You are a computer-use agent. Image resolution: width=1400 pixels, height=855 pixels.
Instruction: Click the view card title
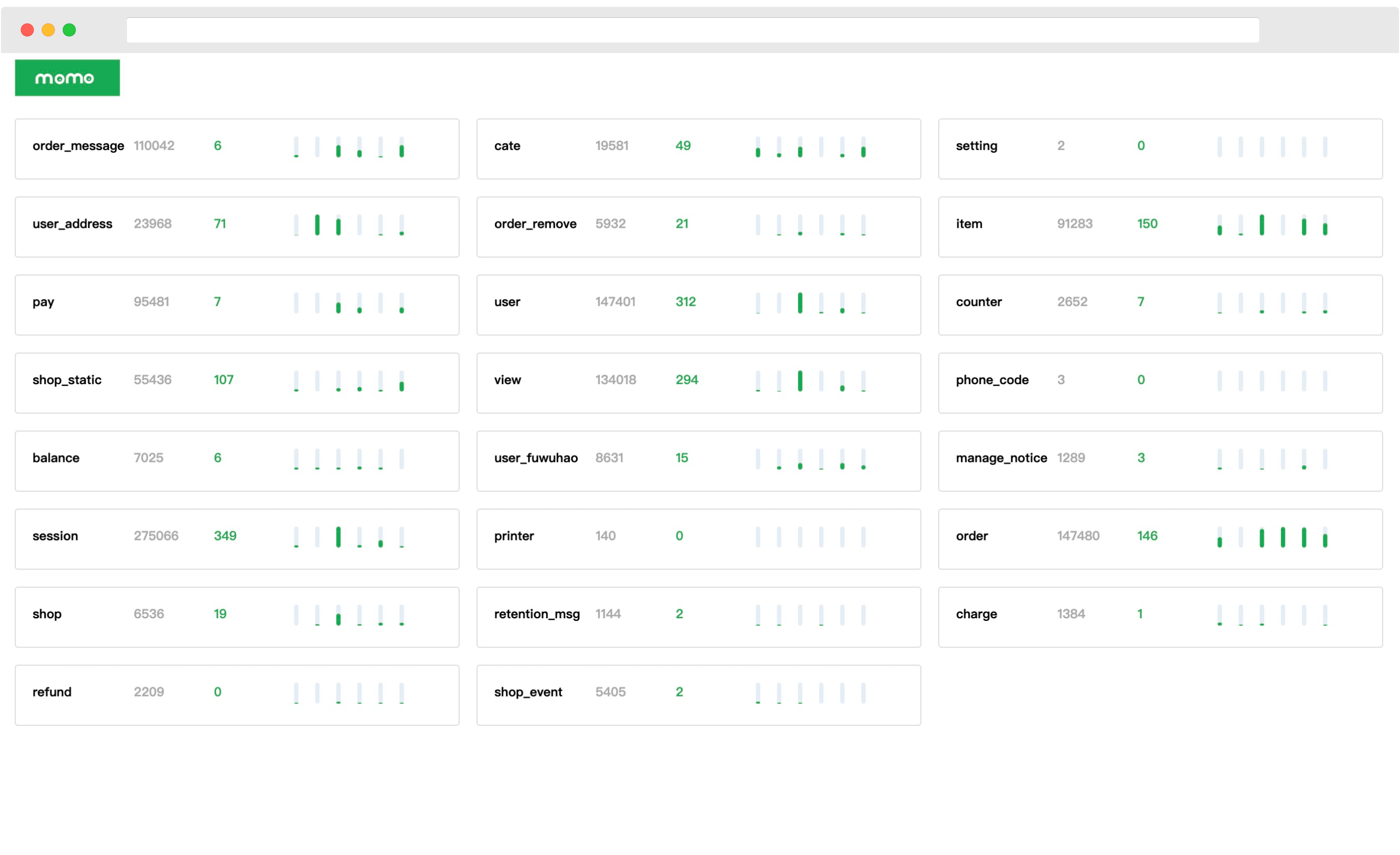click(x=507, y=380)
